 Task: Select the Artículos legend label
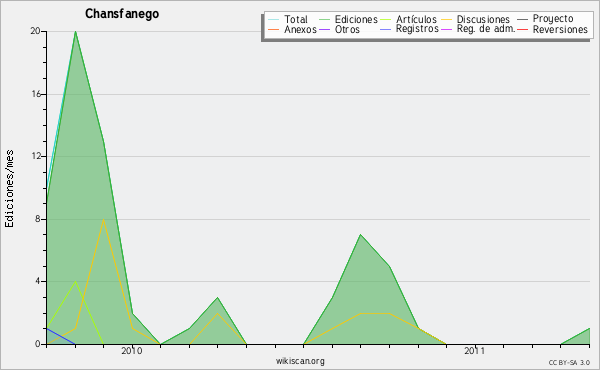tap(416, 20)
